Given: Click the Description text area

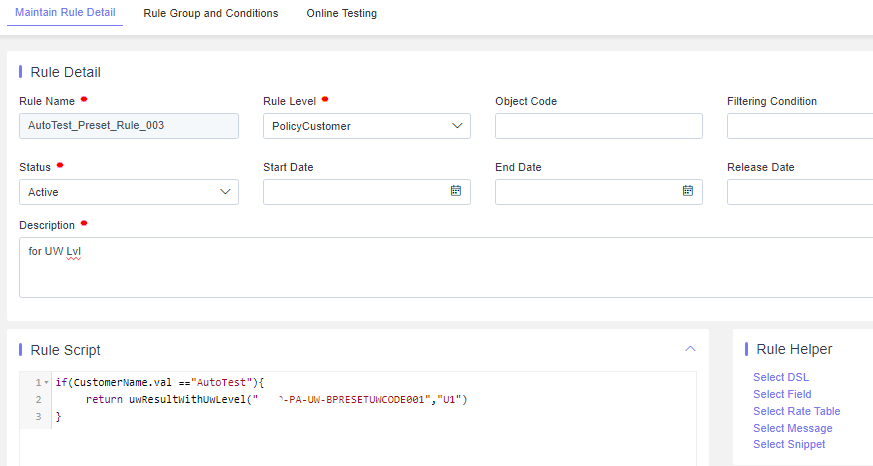Looking at the screenshot, I should (446, 267).
